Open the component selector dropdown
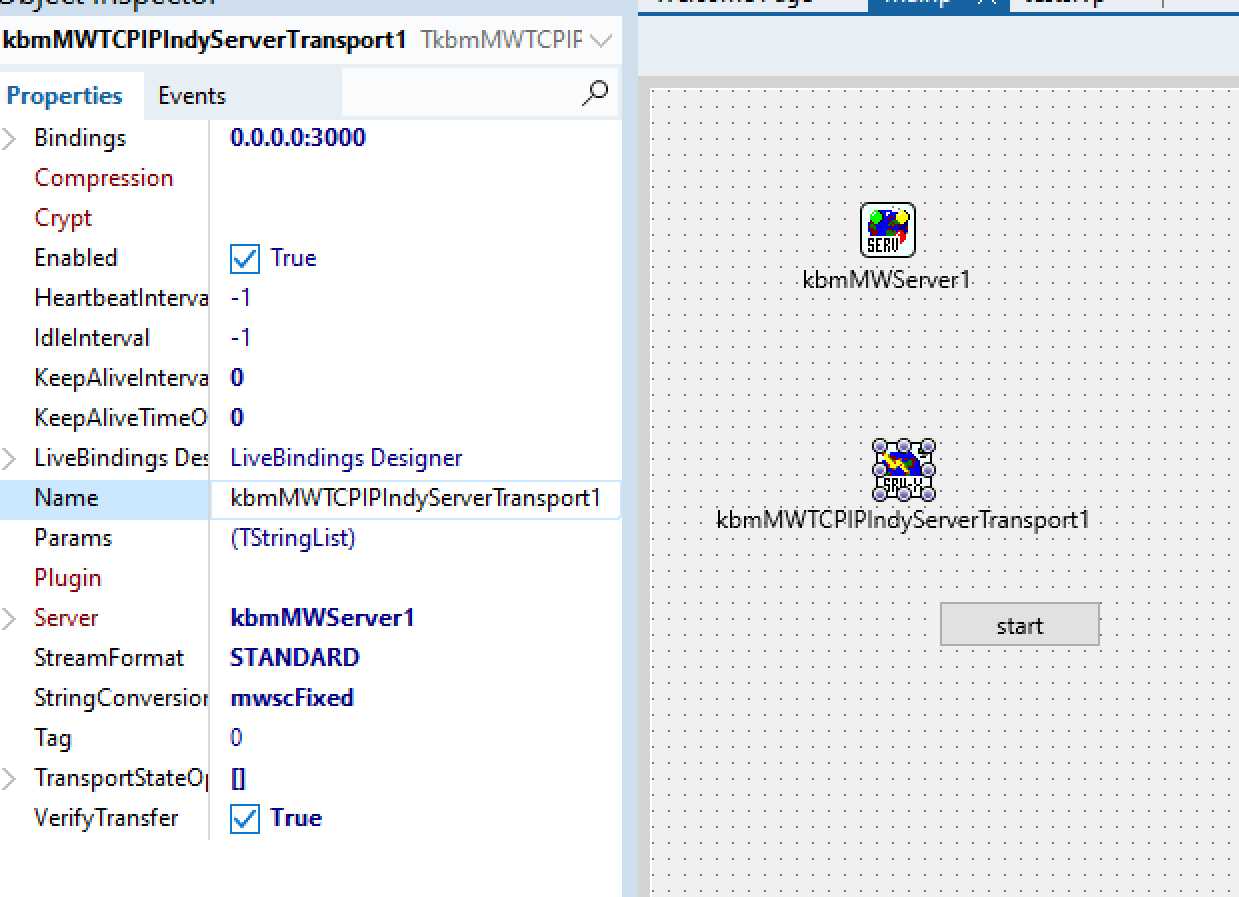The width and height of the screenshot is (1239, 897). click(x=600, y=41)
